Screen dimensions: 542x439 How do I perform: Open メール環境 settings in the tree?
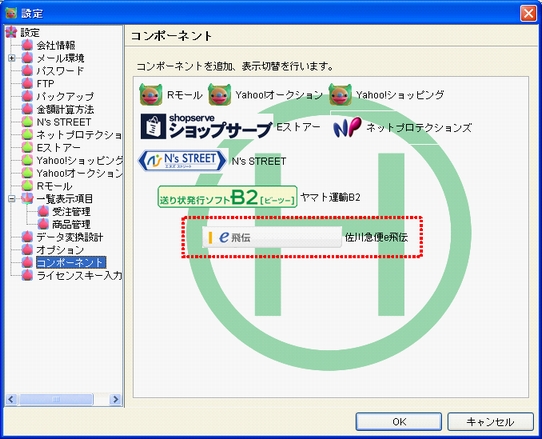point(60,58)
